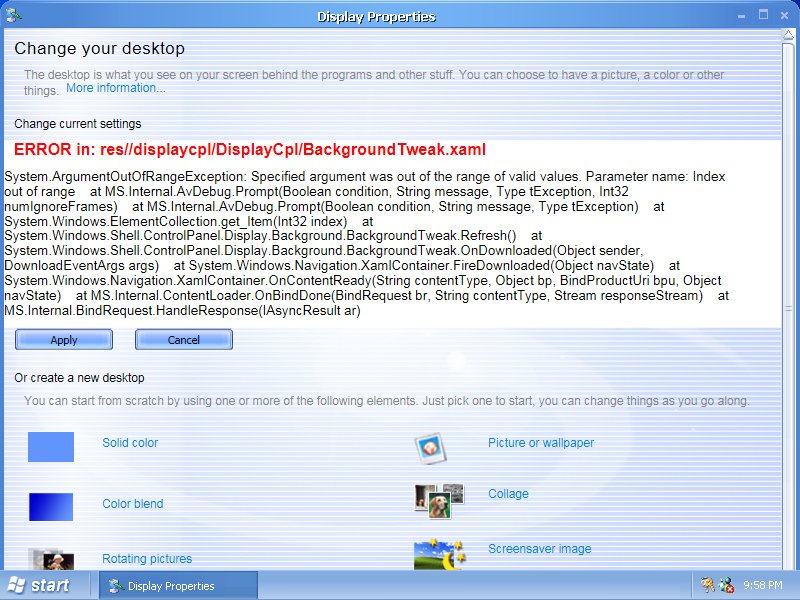Select the Collage text link
The image size is (800, 600).
pos(508,494)
